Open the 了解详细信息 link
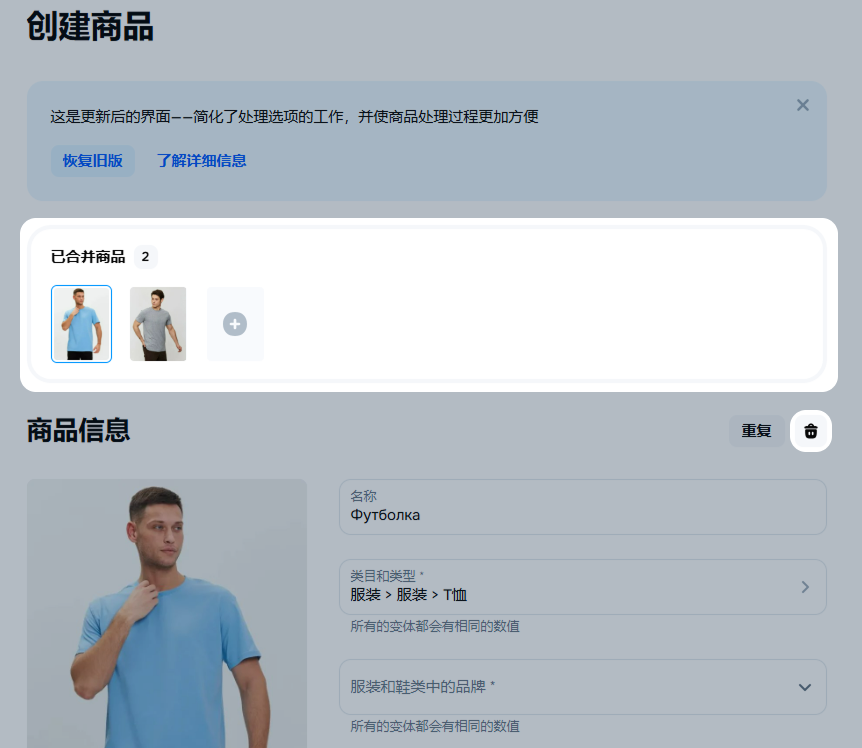 point(201,161)
